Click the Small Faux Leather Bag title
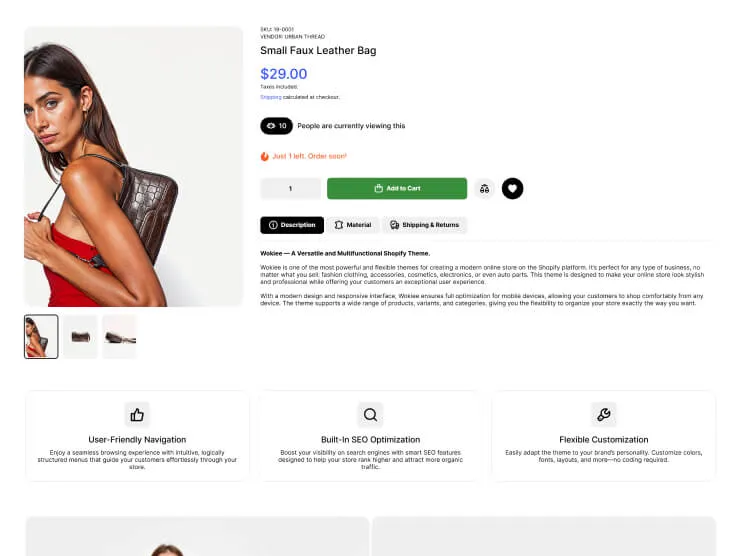The image size is (740, 556). coord(318,51)
